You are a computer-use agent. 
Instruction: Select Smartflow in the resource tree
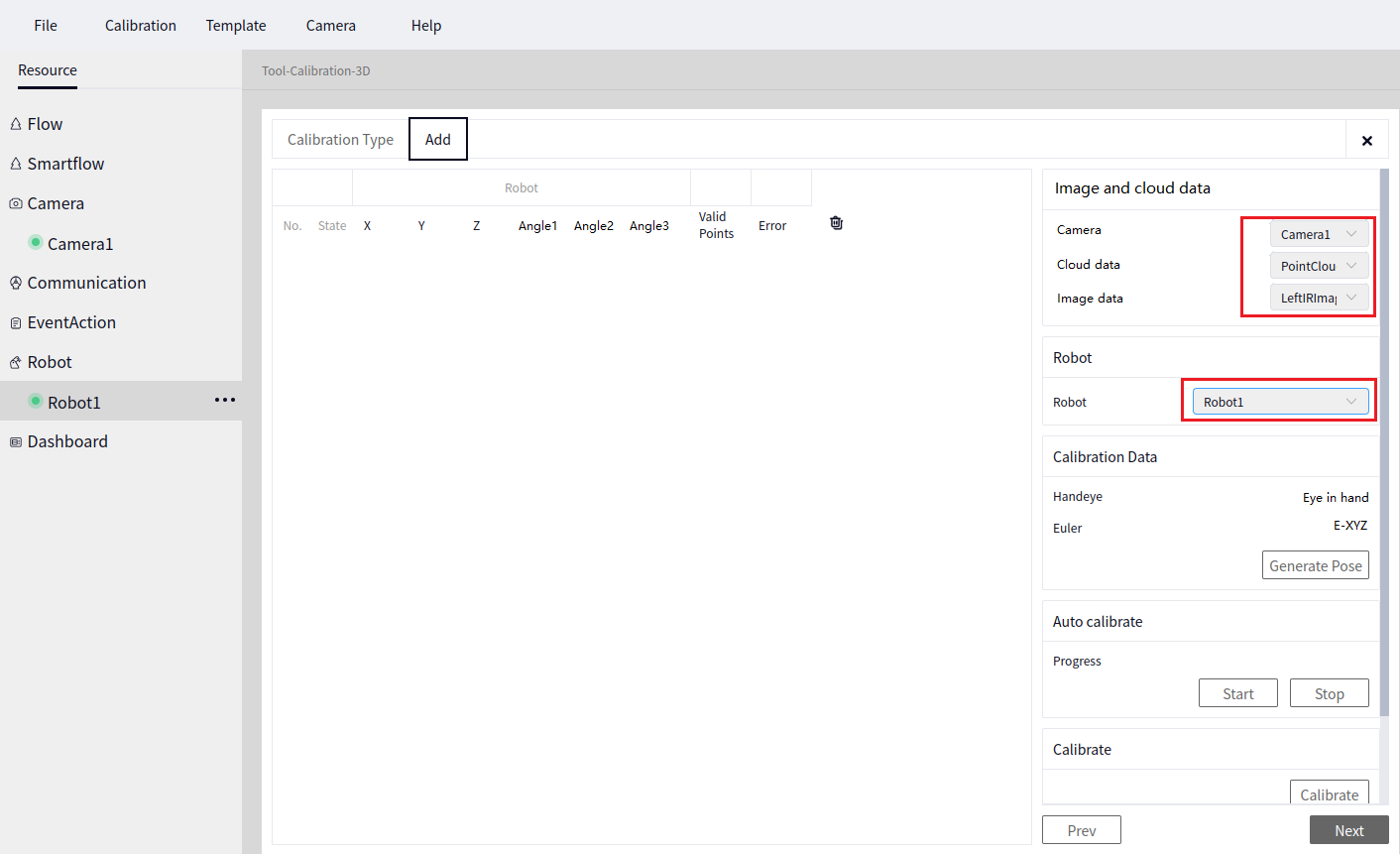click(65, 164)
